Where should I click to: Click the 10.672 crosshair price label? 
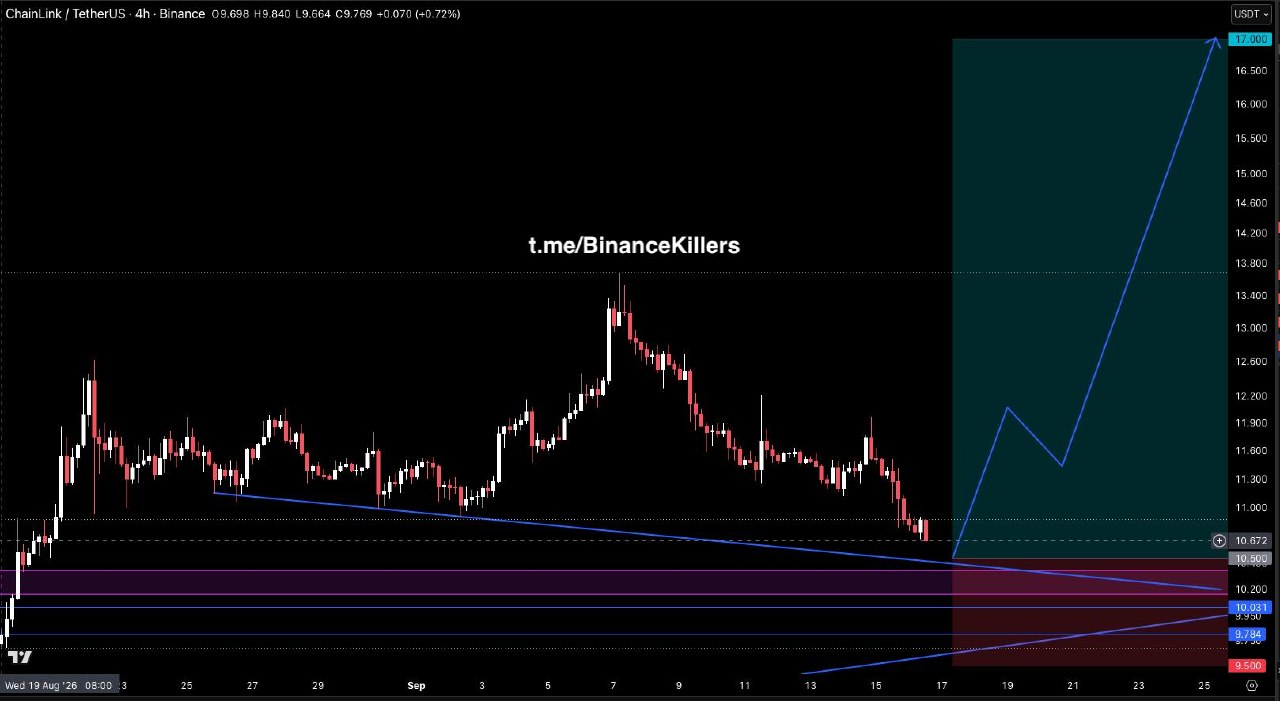(1250, 540)
